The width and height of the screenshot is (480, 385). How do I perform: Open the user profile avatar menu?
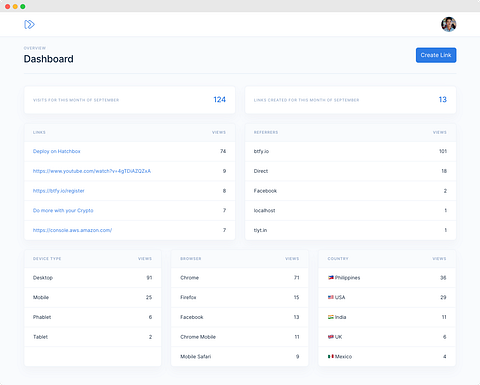[x=449, y=24]
